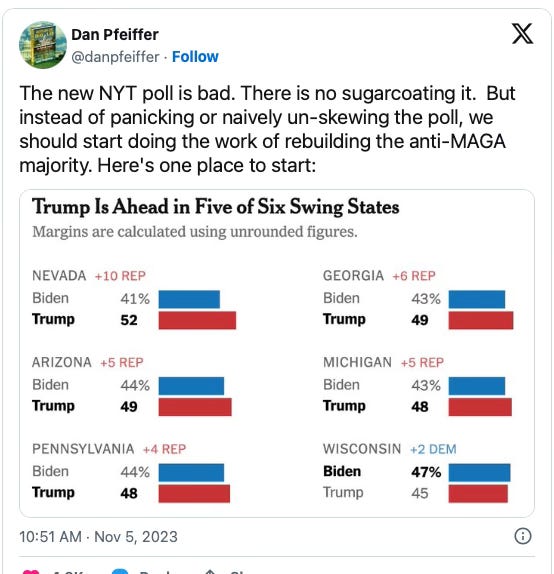Click Wisconsin's blue Biden 47% bar
The height and width of the screenshot is (574, 554).
click(x=479, y=473)
